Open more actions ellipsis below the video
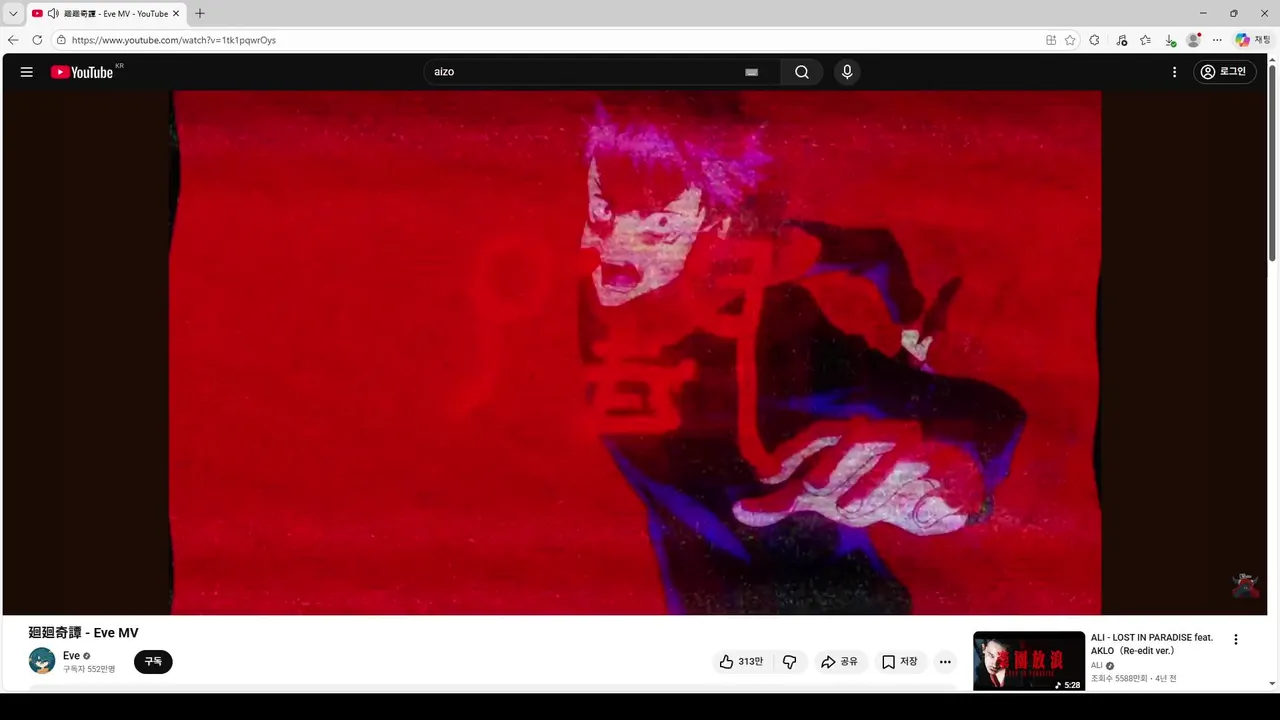Viewport: 1280px width, 720px height. (945, 662)
